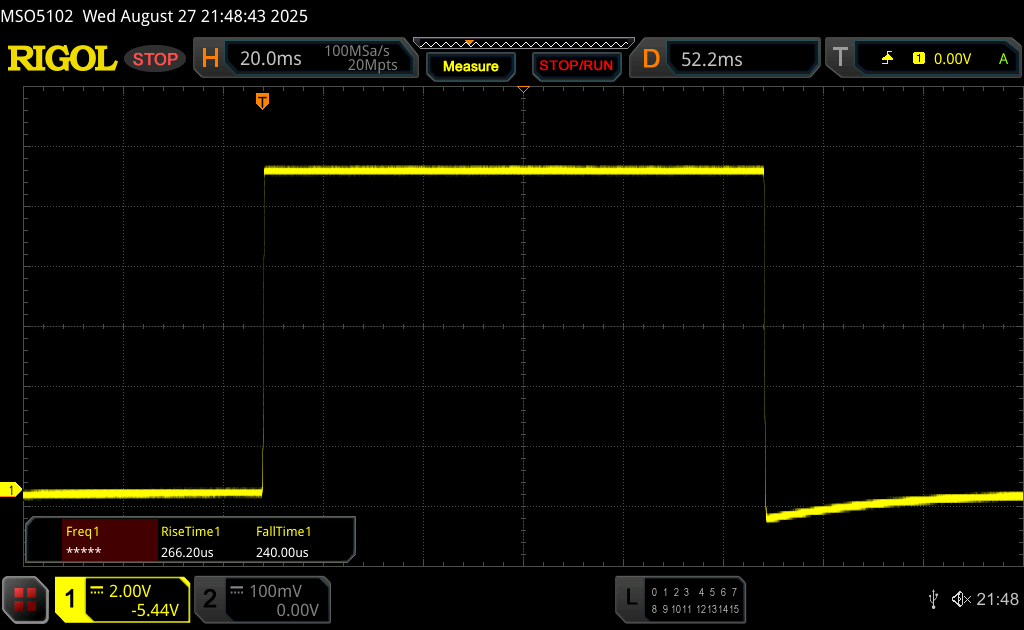Click the USB connection icon

tap(933, 599)
